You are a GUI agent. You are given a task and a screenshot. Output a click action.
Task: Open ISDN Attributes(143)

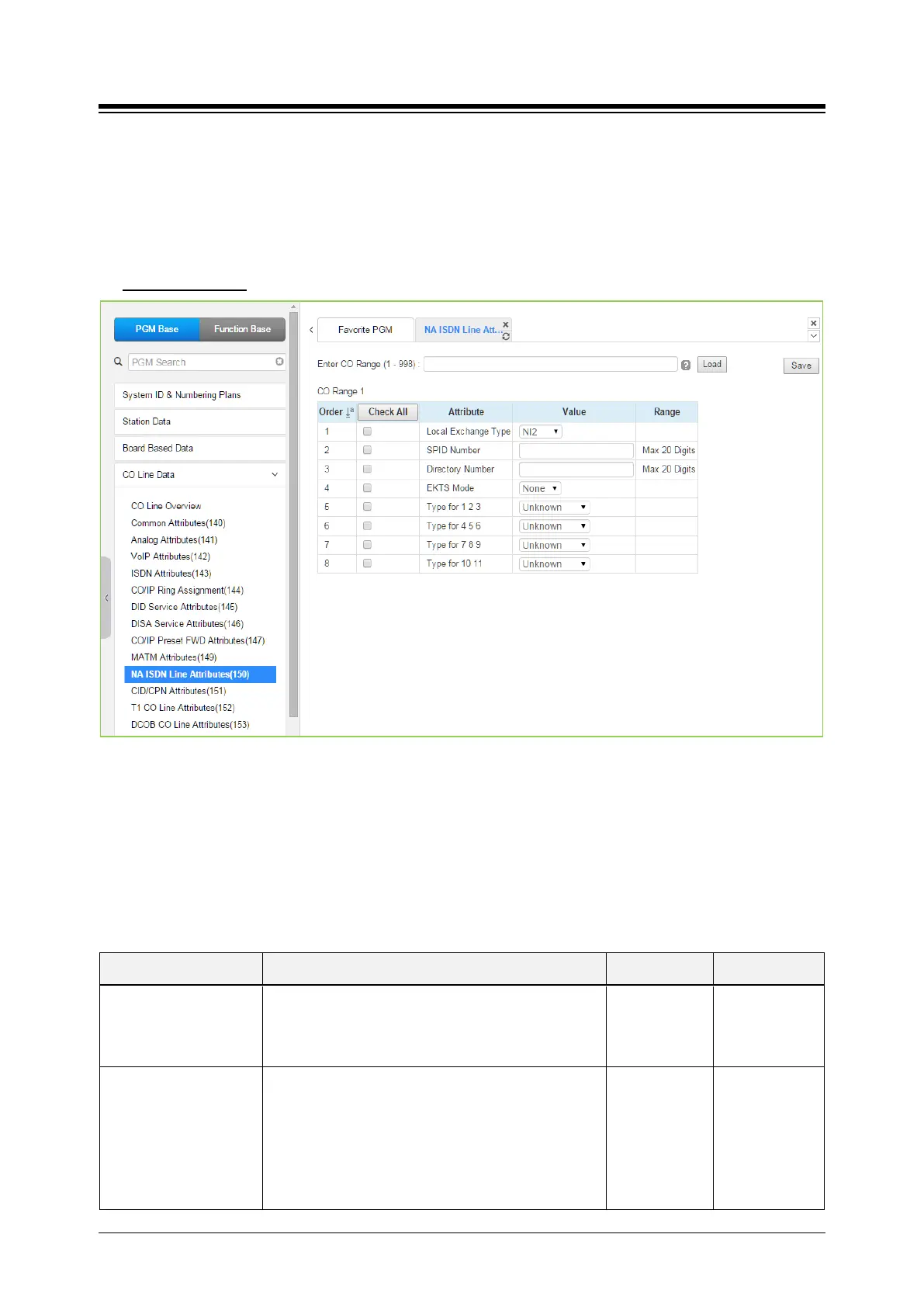[171, 574]
